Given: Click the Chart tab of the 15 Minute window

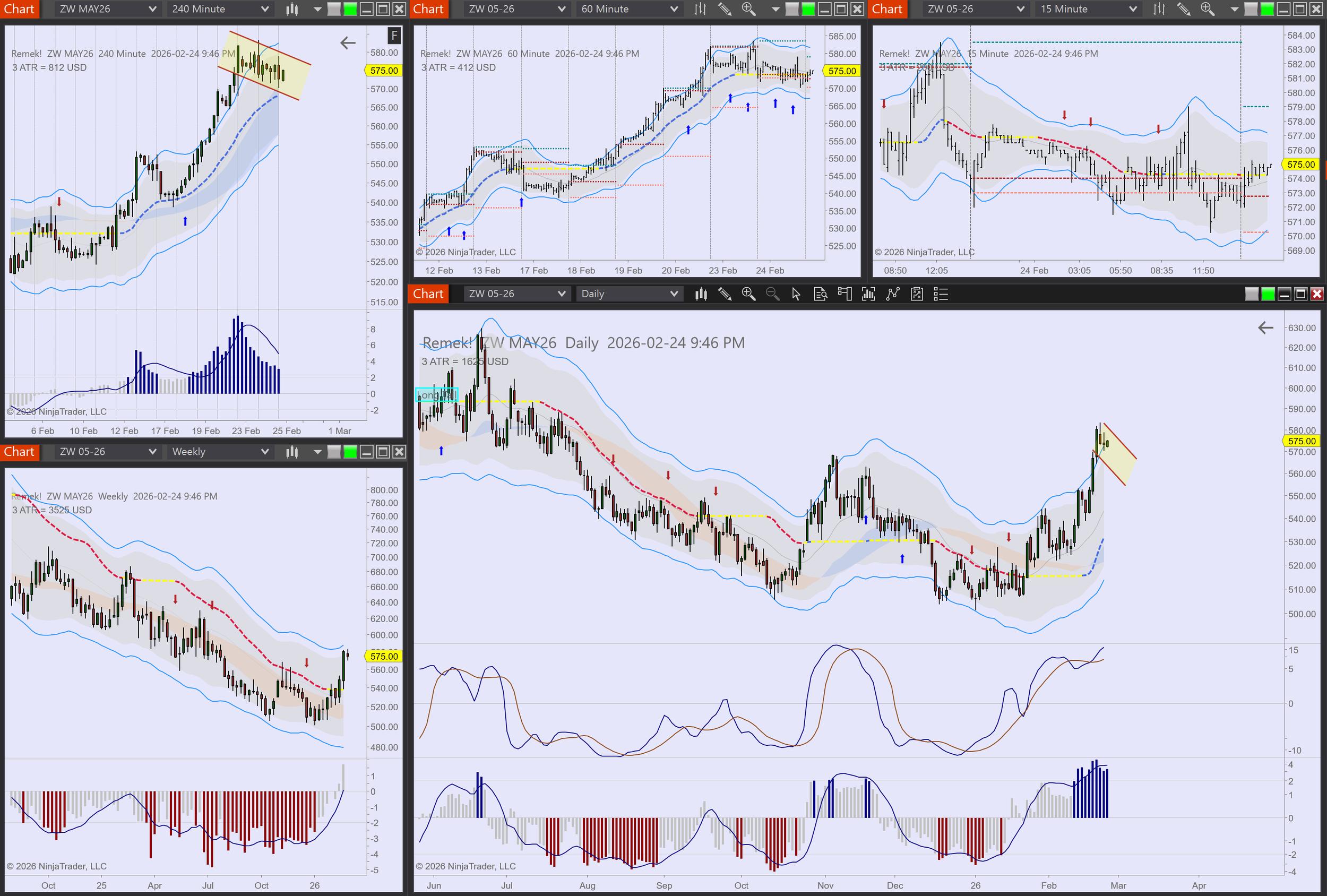Looking at the screenshot, I should tap(887, 9).
